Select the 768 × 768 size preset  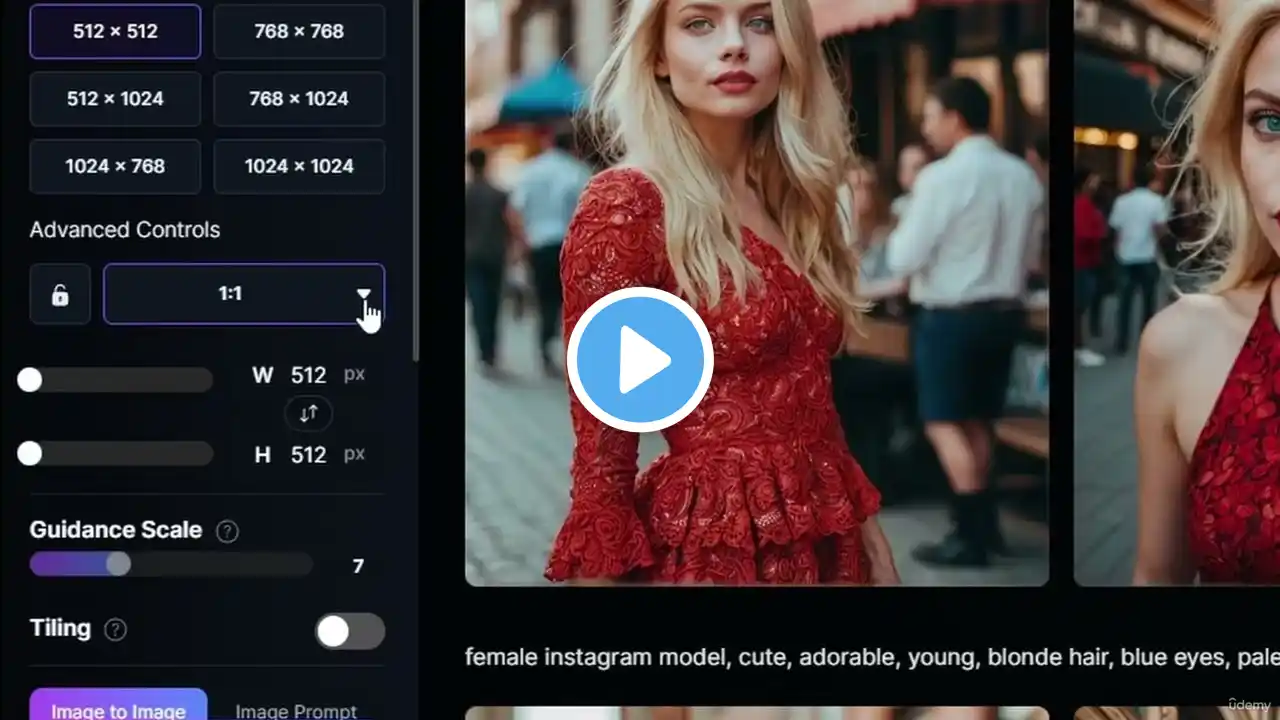299,31
